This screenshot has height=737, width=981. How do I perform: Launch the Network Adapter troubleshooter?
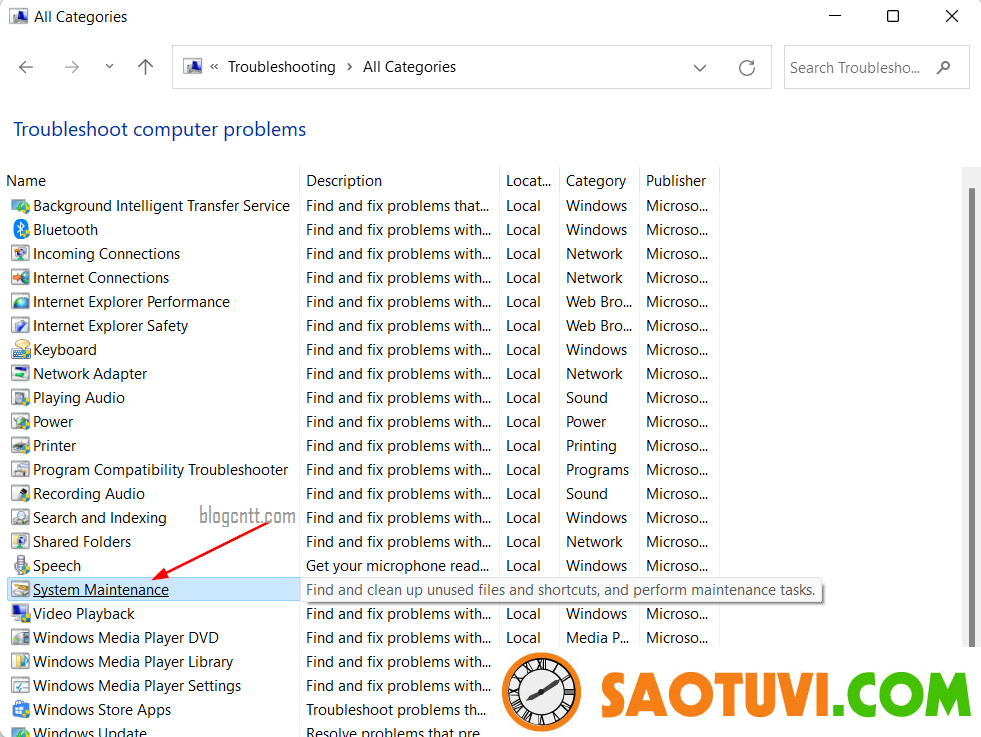[x=89, y=374]
